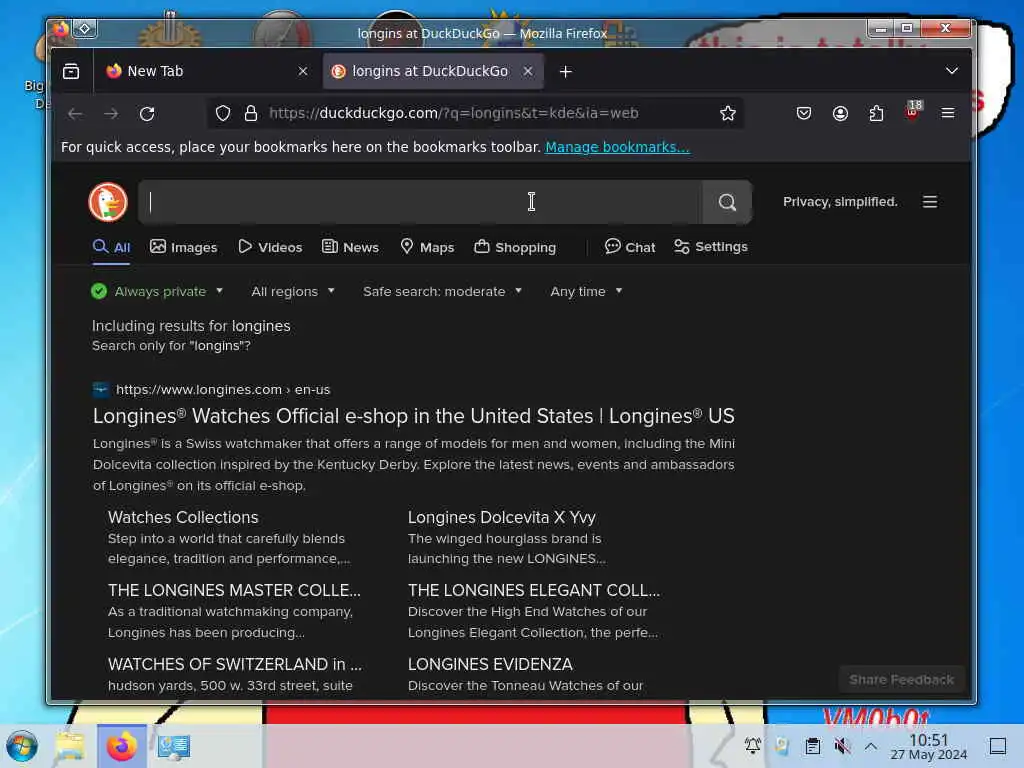Open the Watches Collections sublink

tap(183, 518)
